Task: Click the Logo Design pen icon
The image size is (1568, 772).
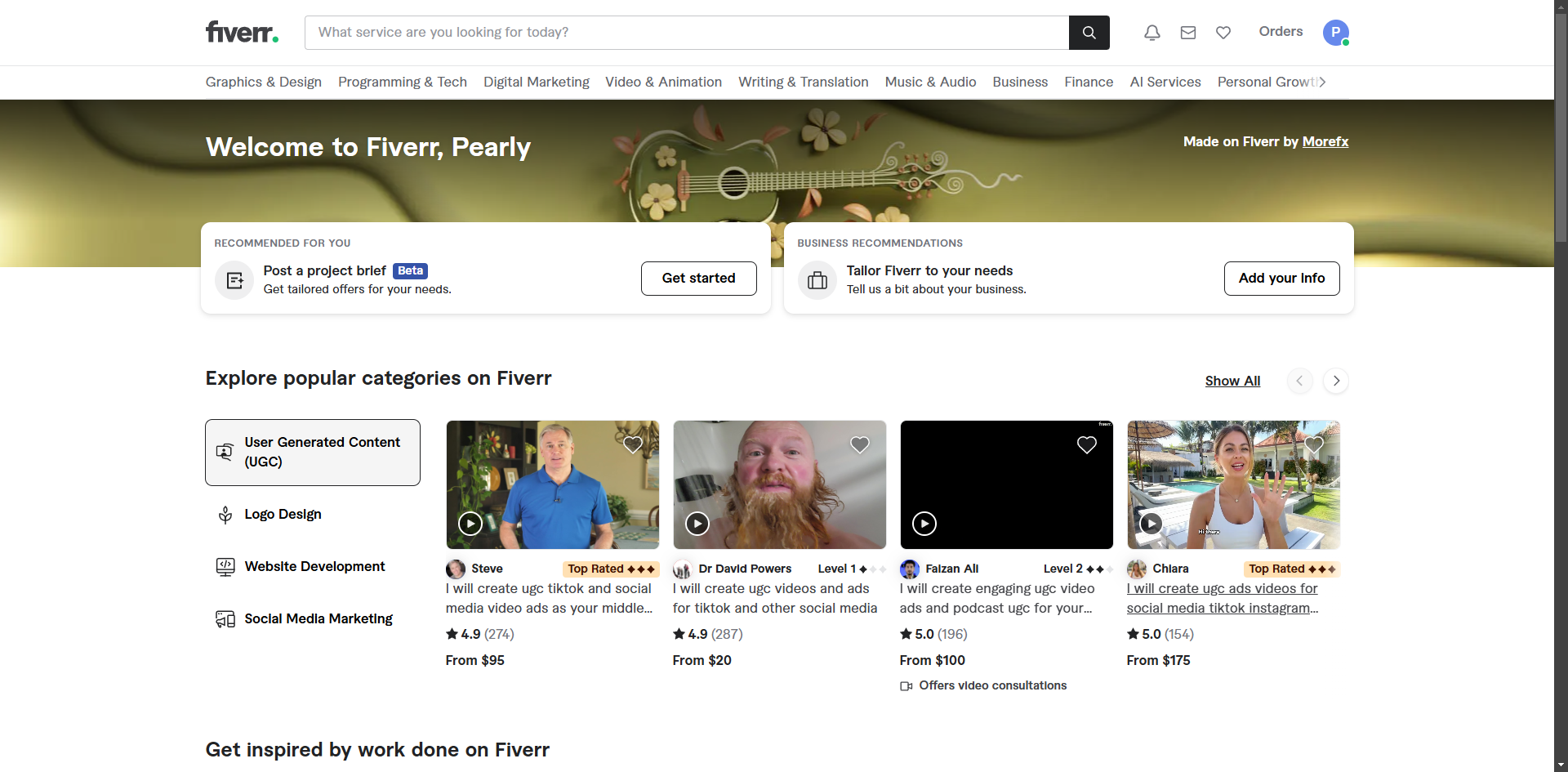Action: pos(225,515)
